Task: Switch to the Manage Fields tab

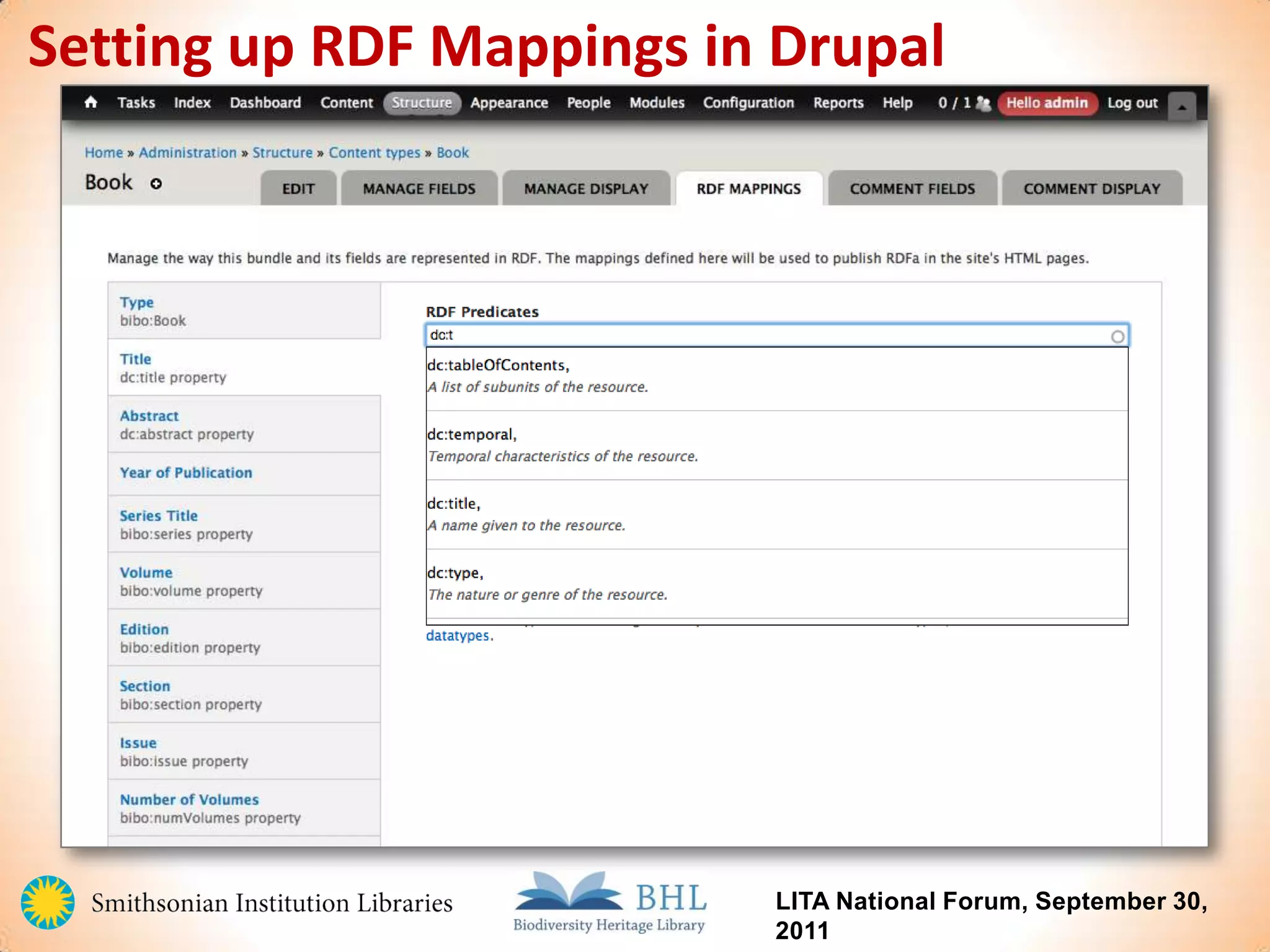Action: click(x=419, y=189)
